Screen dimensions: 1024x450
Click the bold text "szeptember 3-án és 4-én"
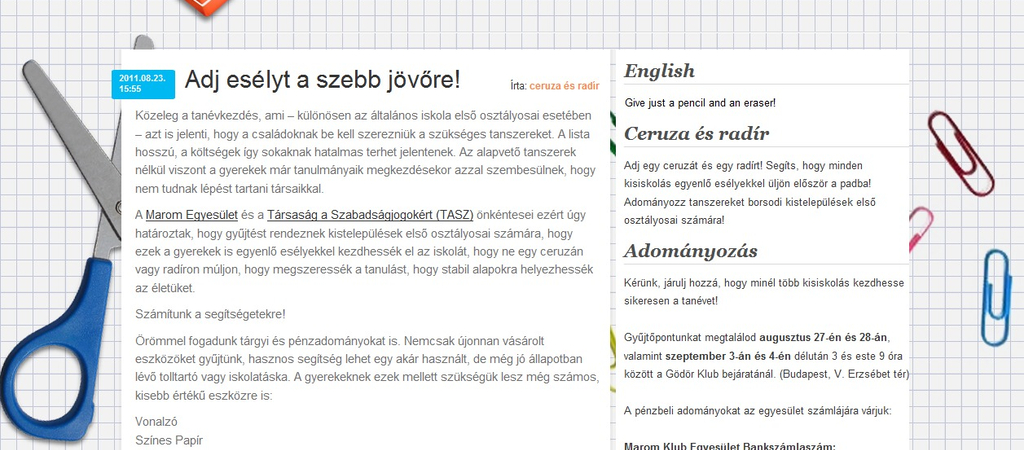click(728, 356)
